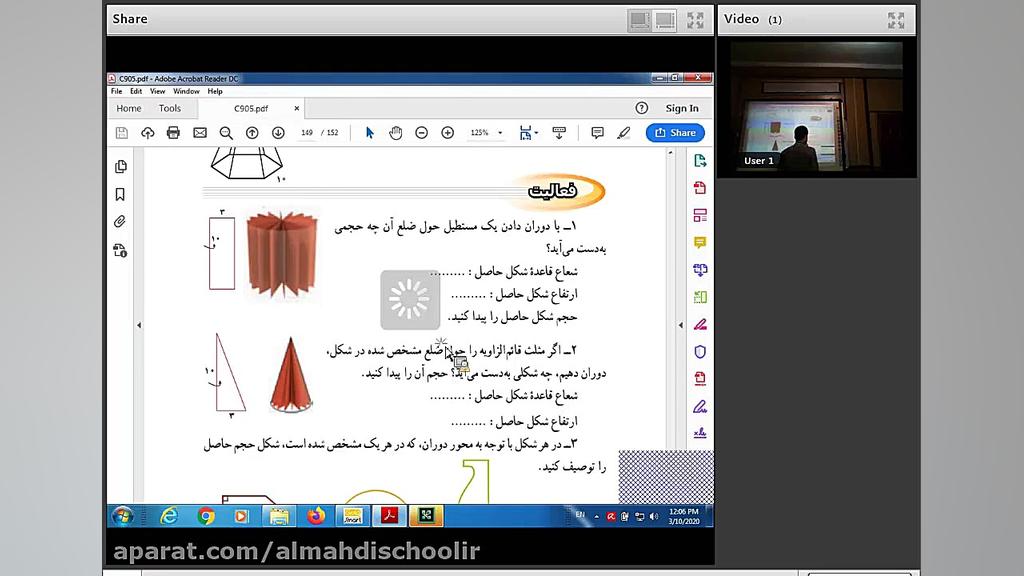This screenshot has height=576, width=1024.
Task: Select the Hand tool in Acrobat toolbar
Action: pos(396,132)
